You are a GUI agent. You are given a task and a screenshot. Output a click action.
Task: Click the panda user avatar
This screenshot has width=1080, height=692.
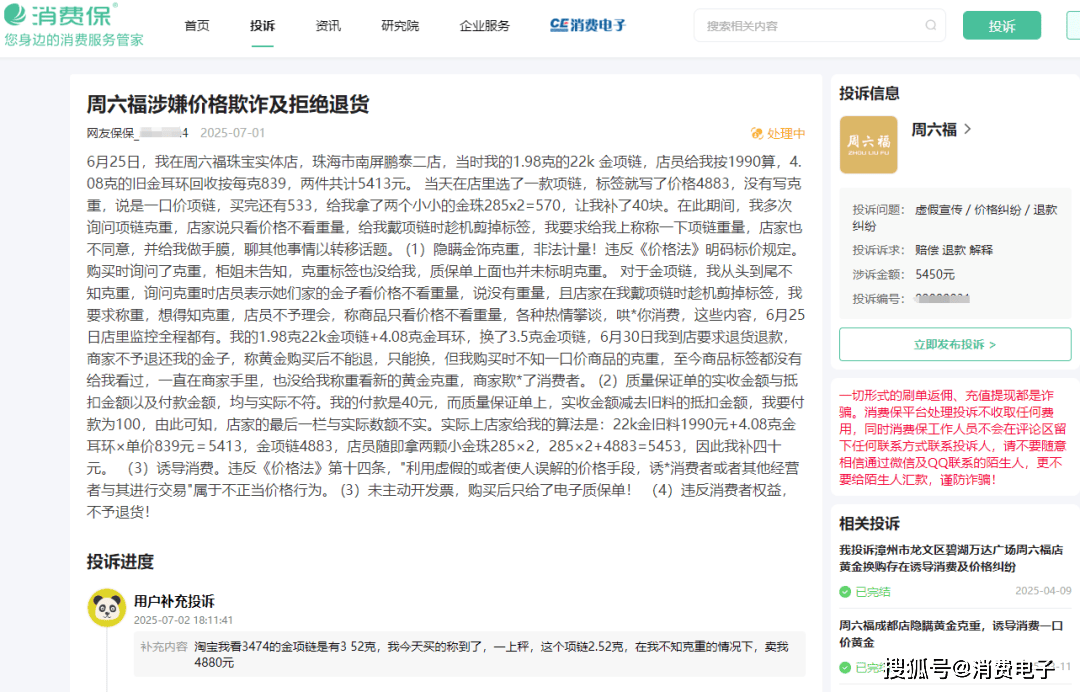coord(107,607)
